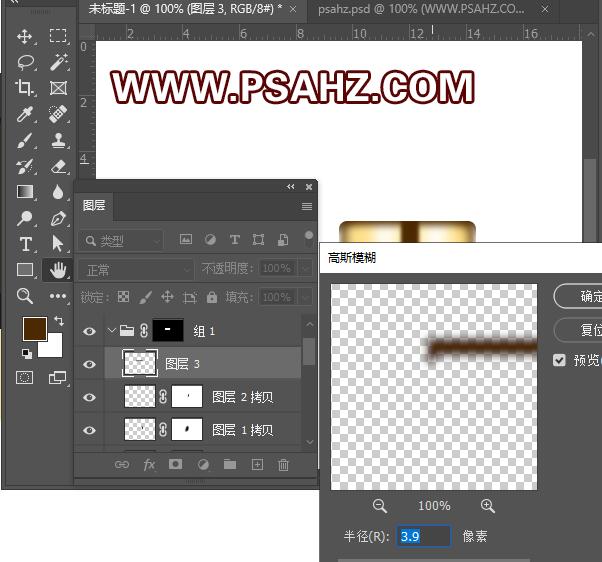Select the Pen tool
Viewport: 602px width, 562px height.
58,218
